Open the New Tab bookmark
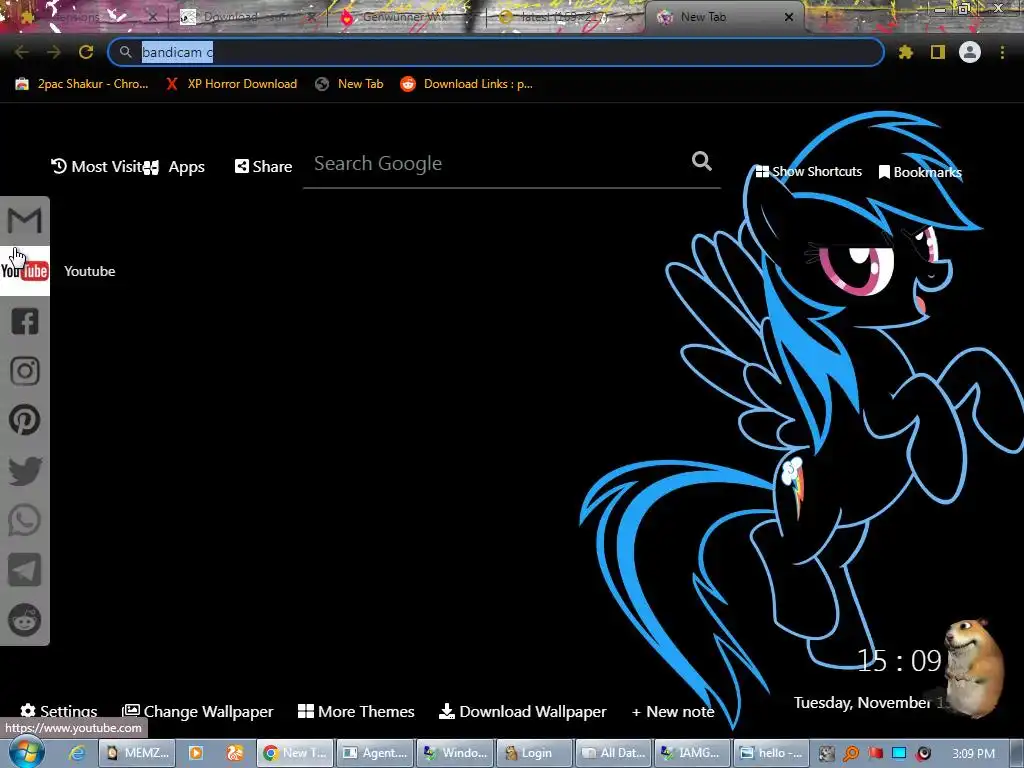 (x=349, y=84)
